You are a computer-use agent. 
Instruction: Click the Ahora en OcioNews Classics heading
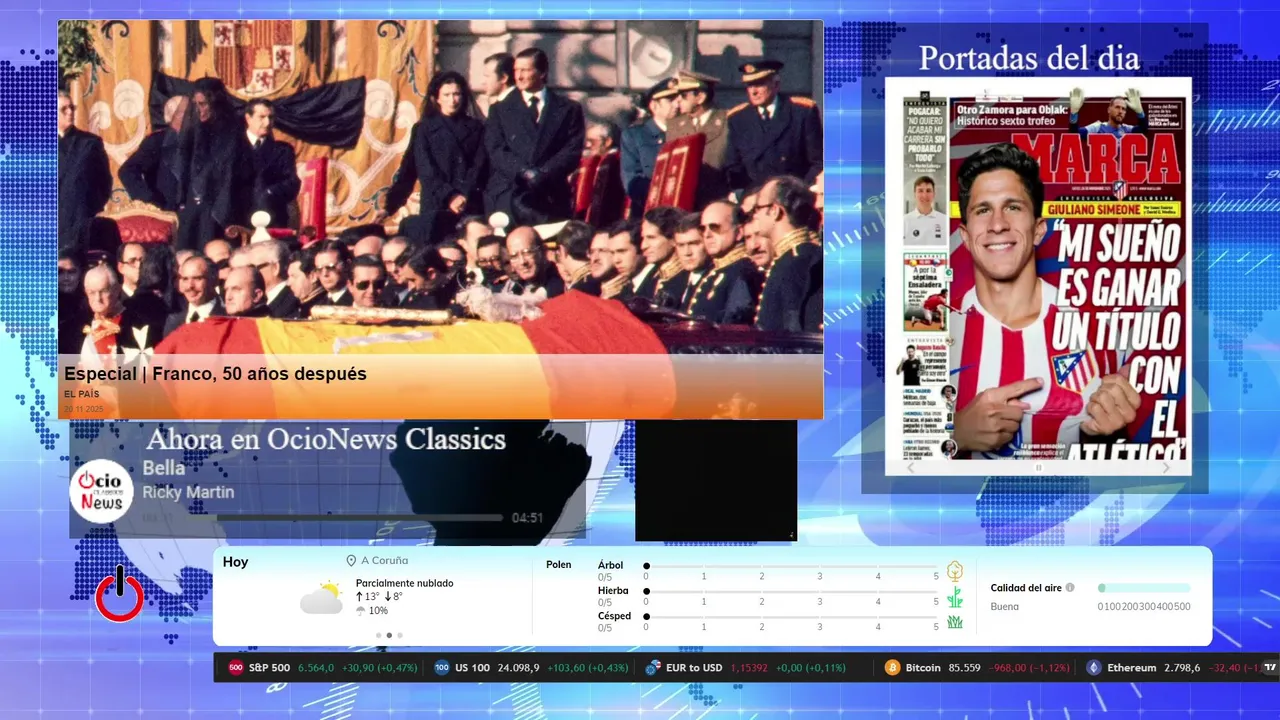(x=326, y=440)
